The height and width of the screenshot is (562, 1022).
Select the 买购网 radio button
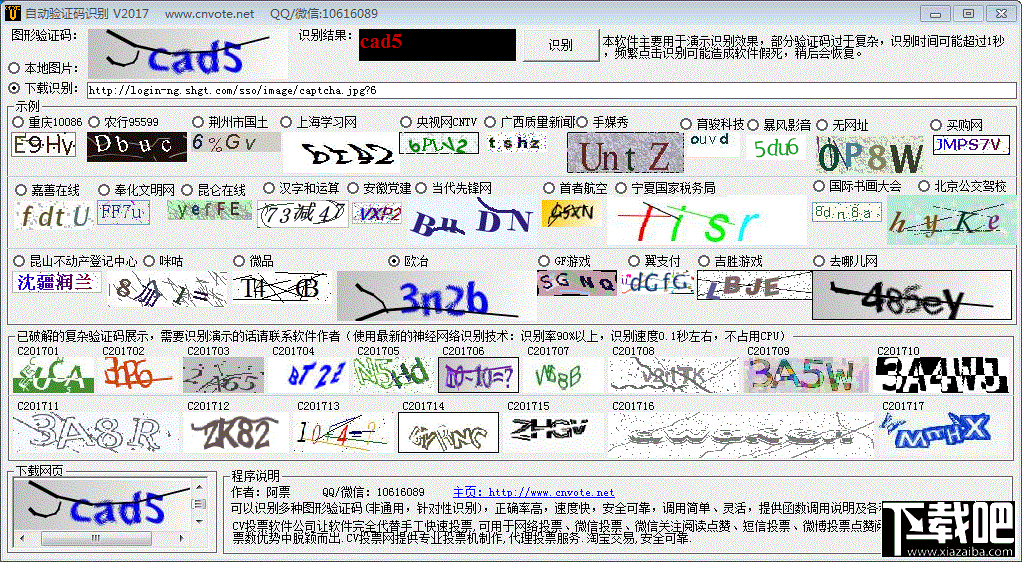(936, 125)
